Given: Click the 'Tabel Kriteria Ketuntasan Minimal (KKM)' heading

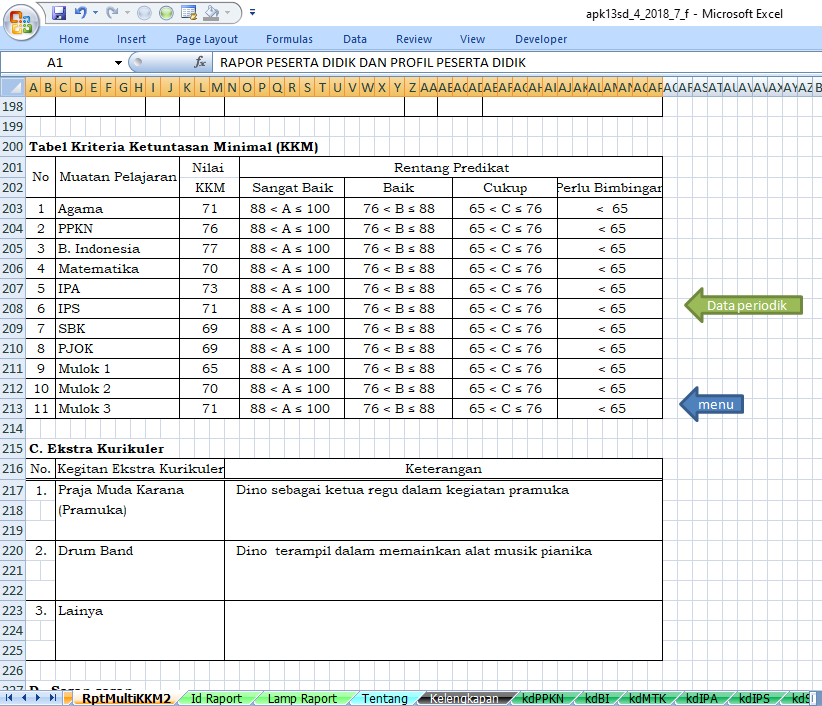Looking at the screenshot, I should pyautogui.click(x=174, y=147).
